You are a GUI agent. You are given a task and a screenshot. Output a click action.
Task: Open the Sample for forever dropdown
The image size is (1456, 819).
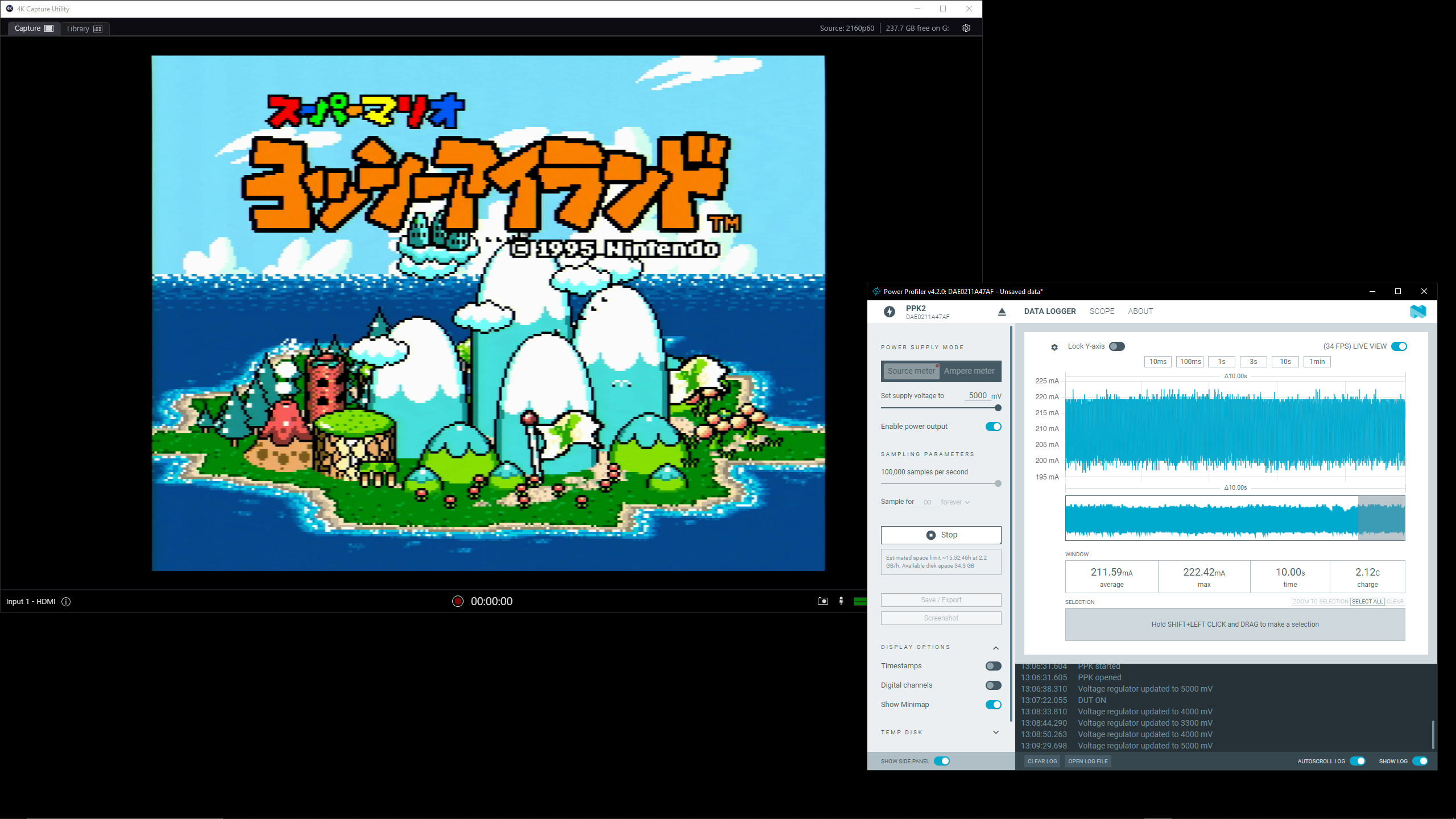pyautogui.click(x=955, y=502)
